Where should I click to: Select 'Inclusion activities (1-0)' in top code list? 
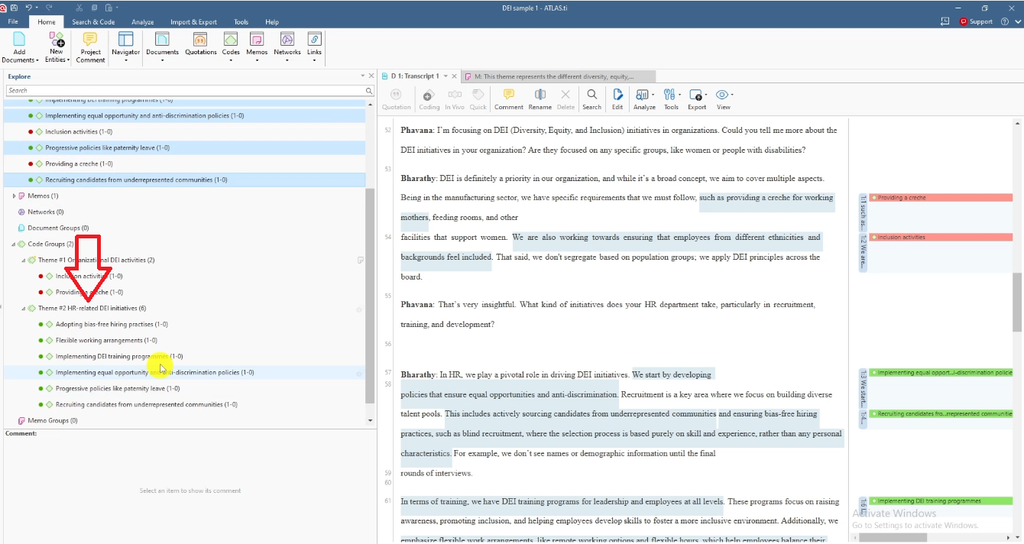click(x=78, y=132)
